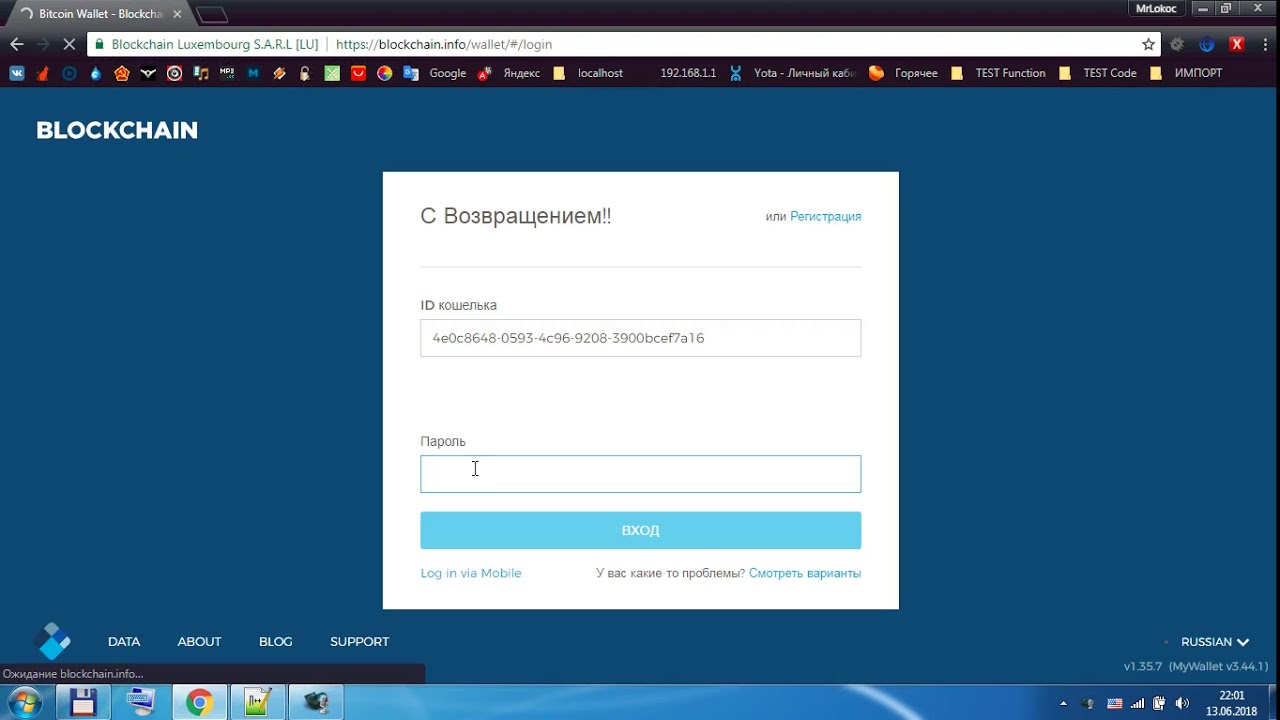This screenshot has height=720, width=1280.
Task: Click the orange cat bookmark icon
Action: pos(43,73)
